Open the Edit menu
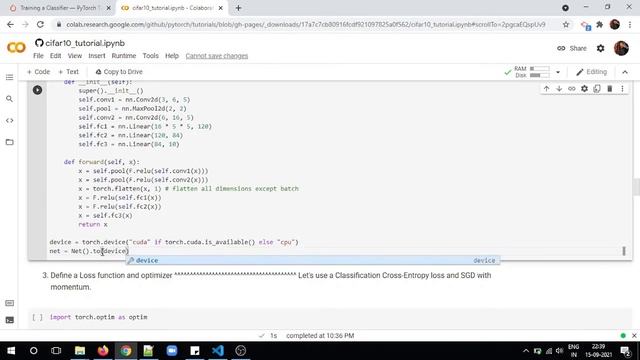Viewport: 640px width, 360px height. [56, 56]
